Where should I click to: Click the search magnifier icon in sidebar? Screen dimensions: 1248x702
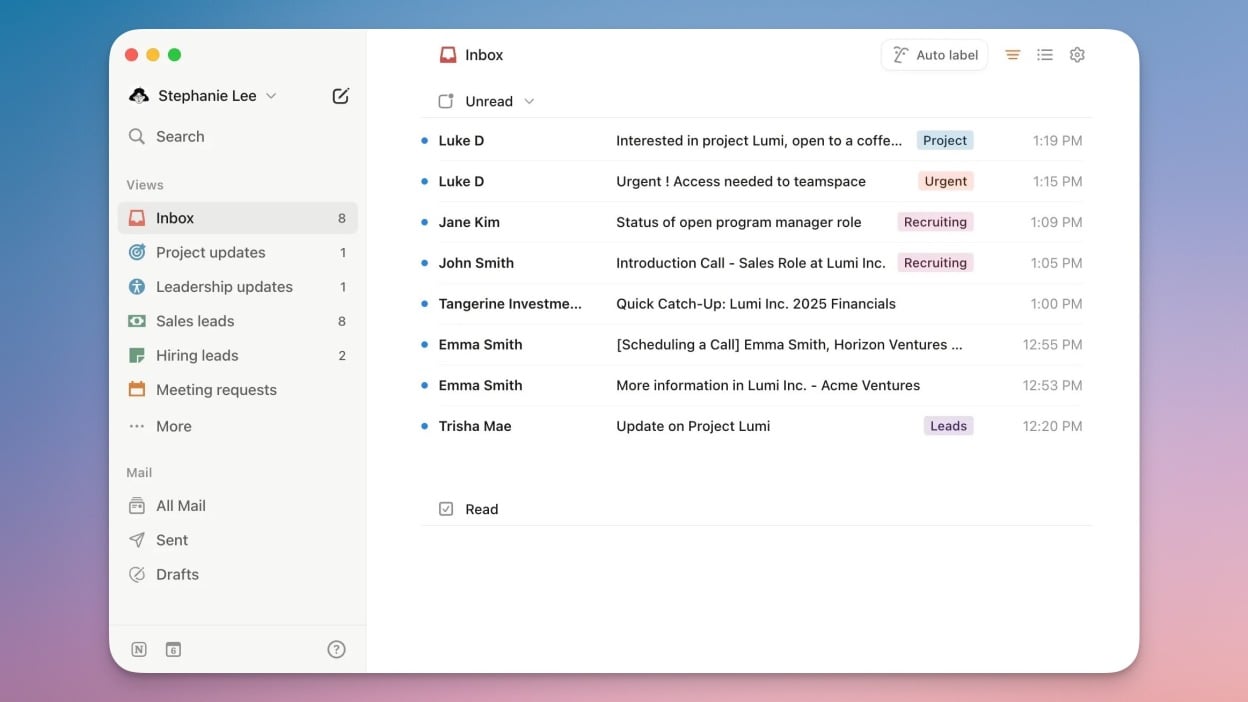tap(137, 137)
